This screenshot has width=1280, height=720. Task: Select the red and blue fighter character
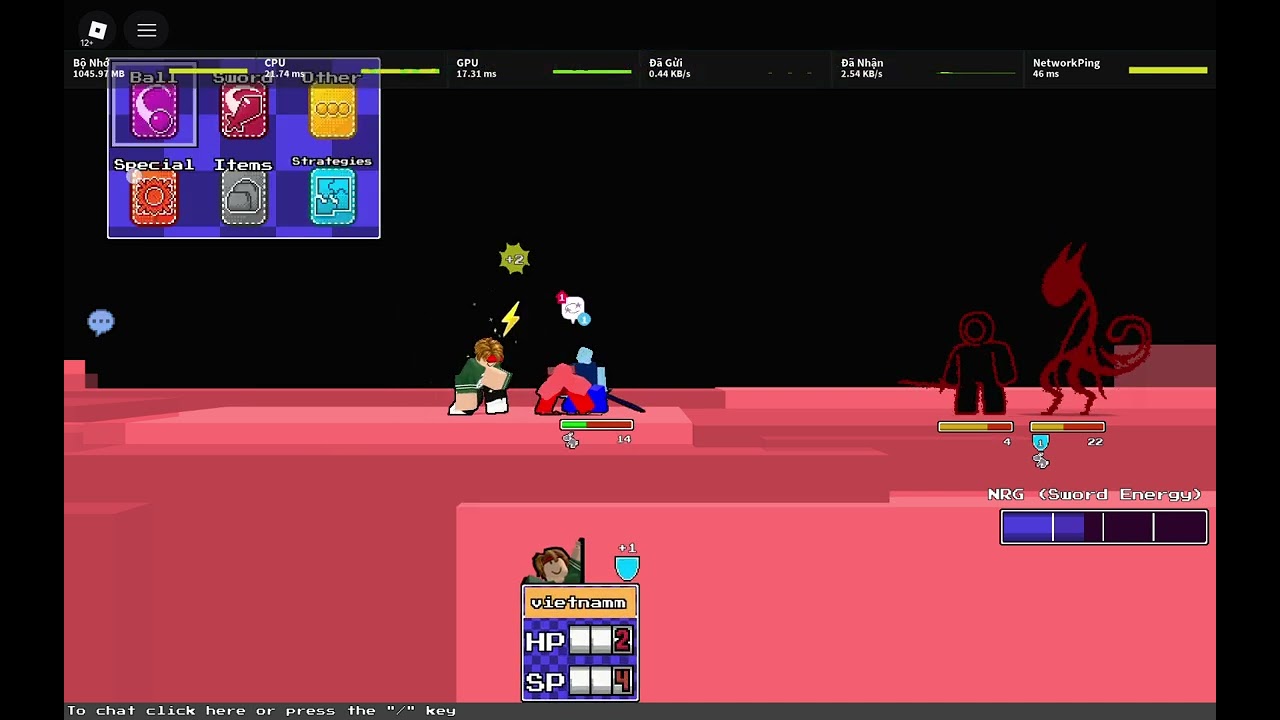point(582,383)
